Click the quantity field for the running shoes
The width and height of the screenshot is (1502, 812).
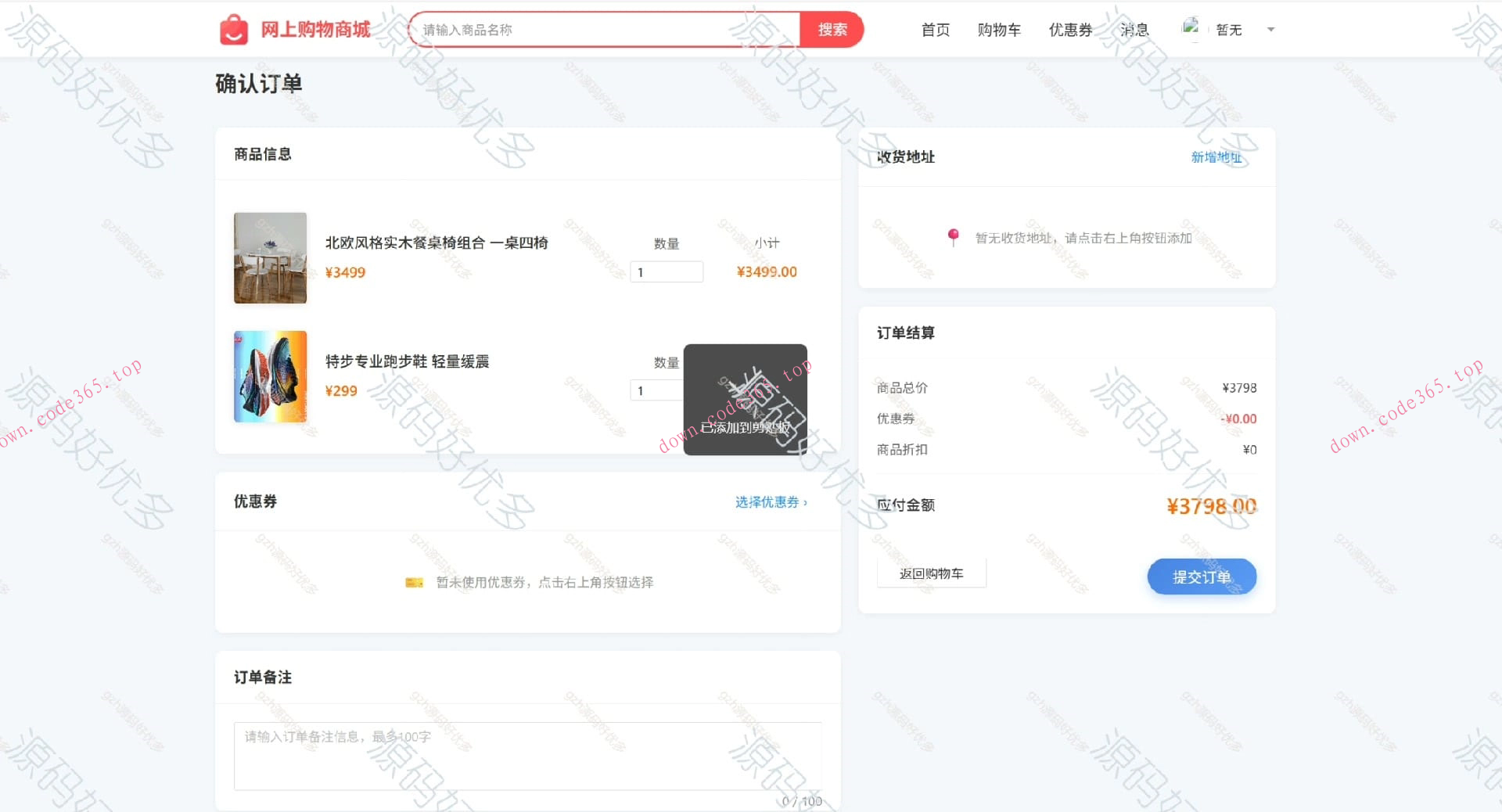(657, 390)
